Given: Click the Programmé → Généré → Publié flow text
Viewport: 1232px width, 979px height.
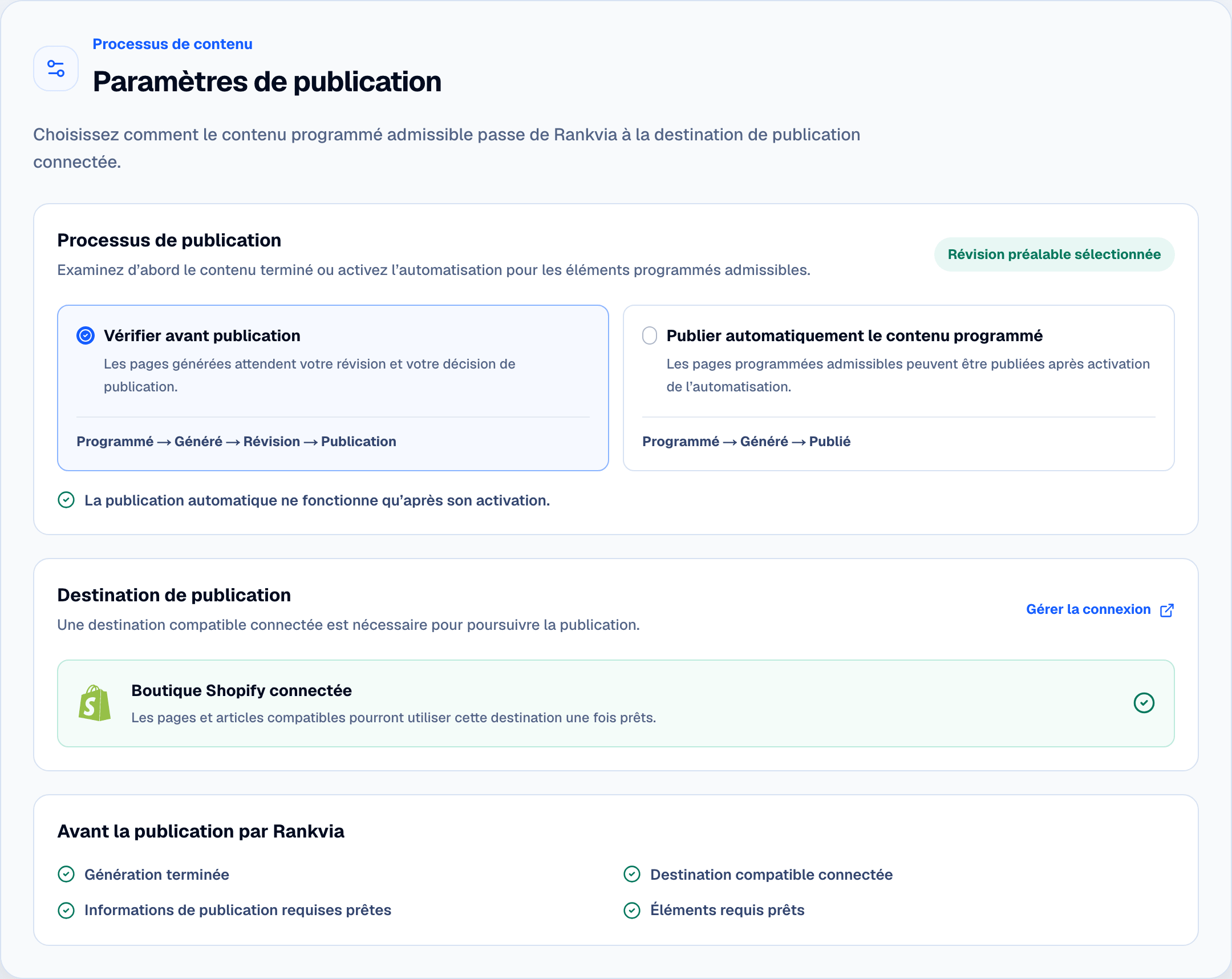Looking at the screenshot, I should [745, 441].
